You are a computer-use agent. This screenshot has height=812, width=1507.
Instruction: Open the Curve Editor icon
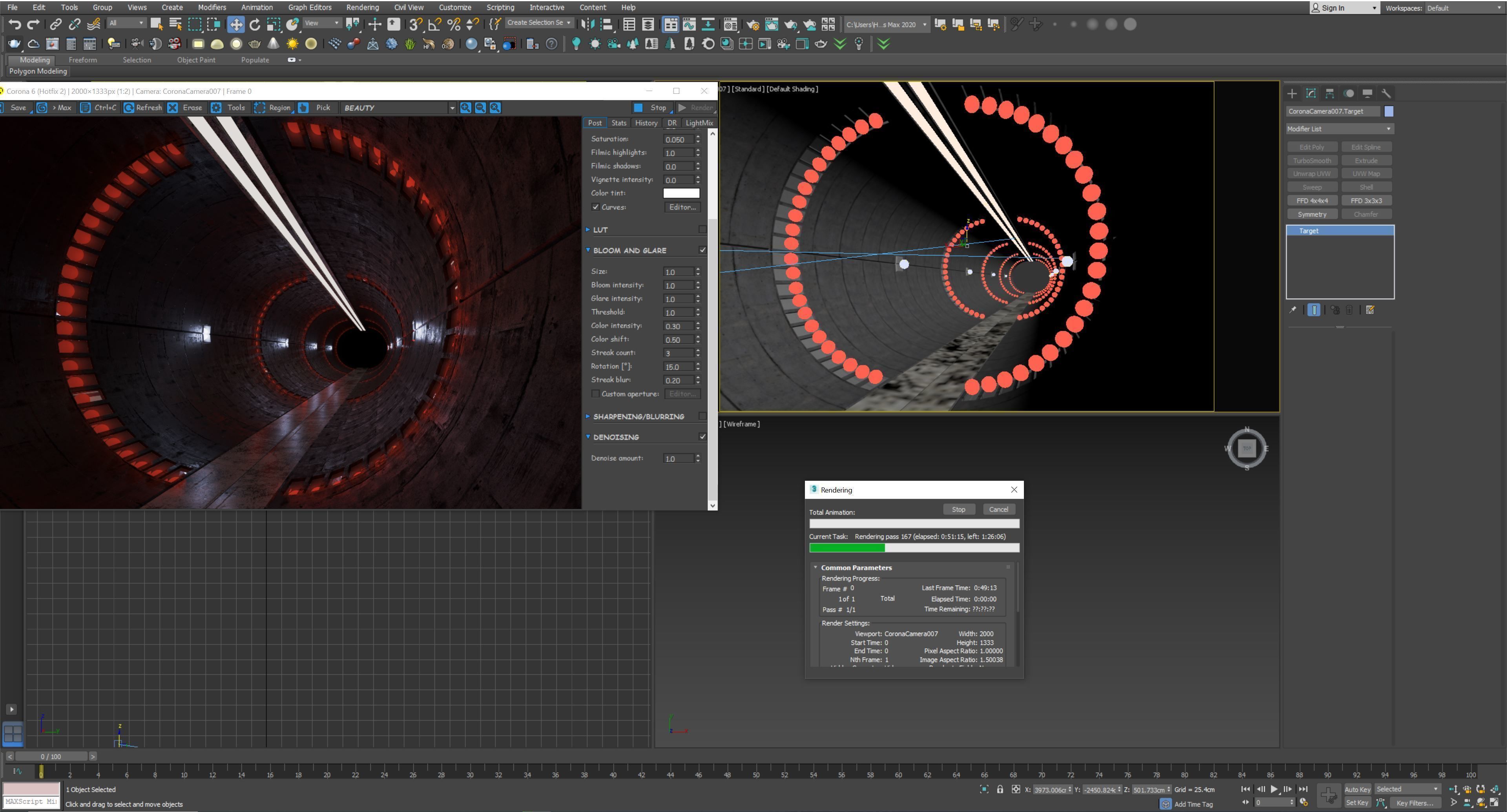point(689,24)
